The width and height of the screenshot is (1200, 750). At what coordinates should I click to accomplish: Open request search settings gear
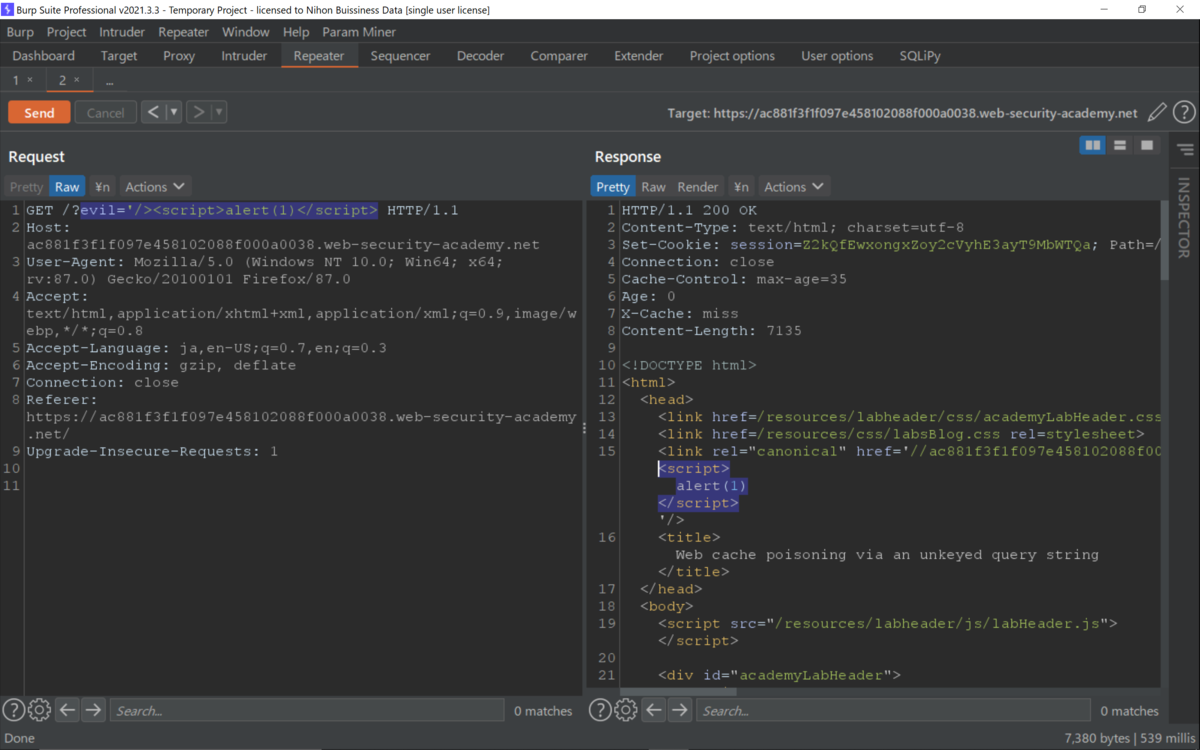pos(39,710)
